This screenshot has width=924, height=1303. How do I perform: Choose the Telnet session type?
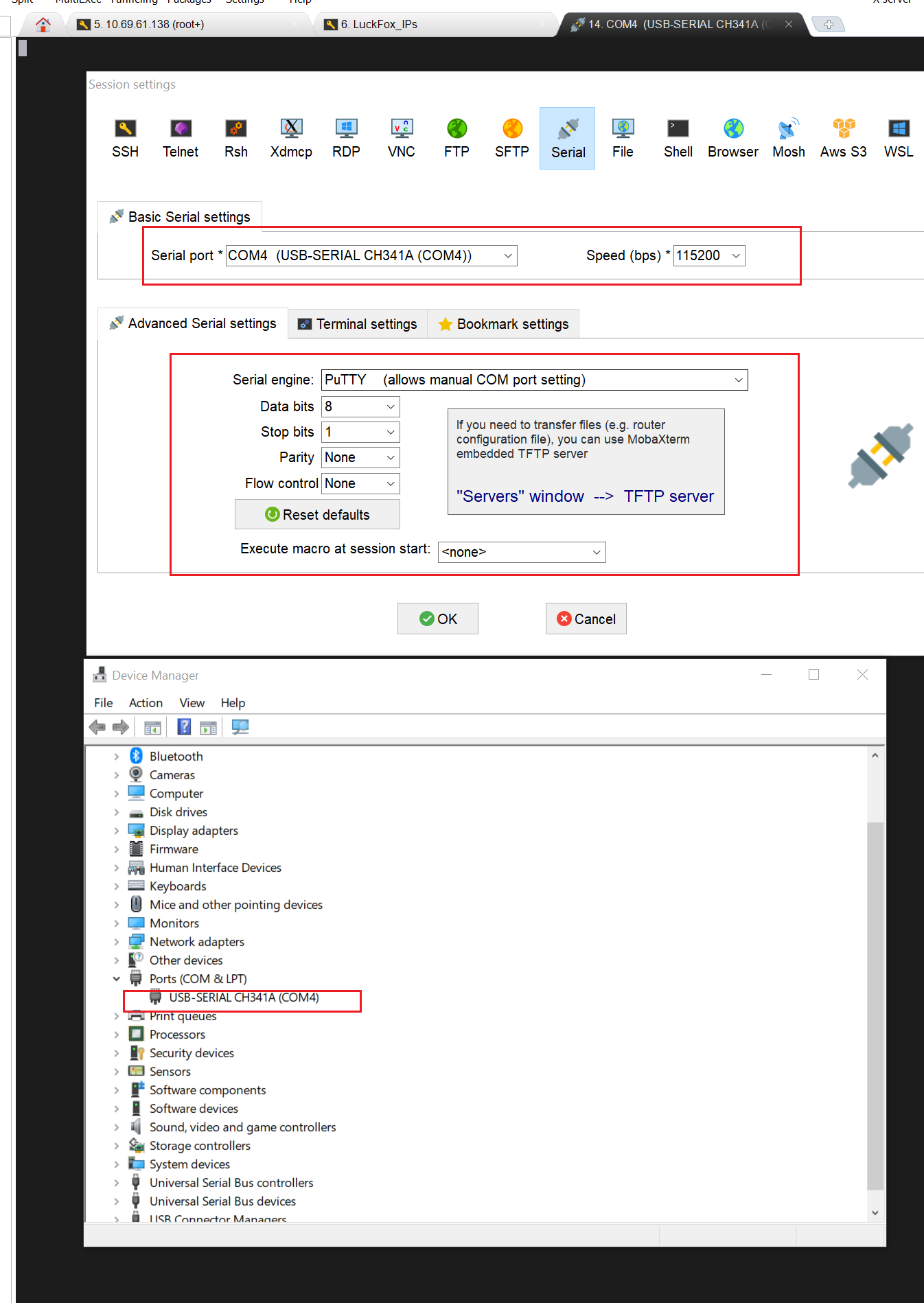(181, 138)
